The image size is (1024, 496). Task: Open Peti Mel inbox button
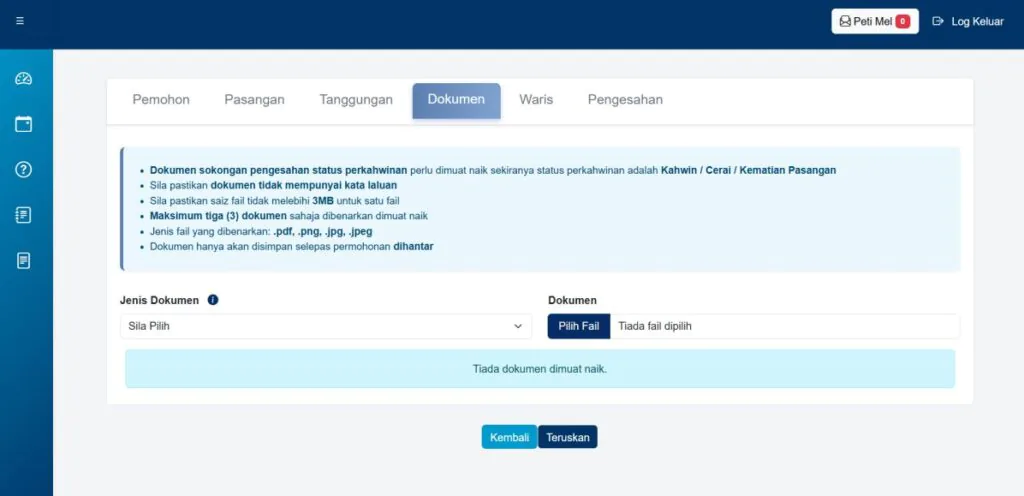pyautogui.click(x=874, y=21)
